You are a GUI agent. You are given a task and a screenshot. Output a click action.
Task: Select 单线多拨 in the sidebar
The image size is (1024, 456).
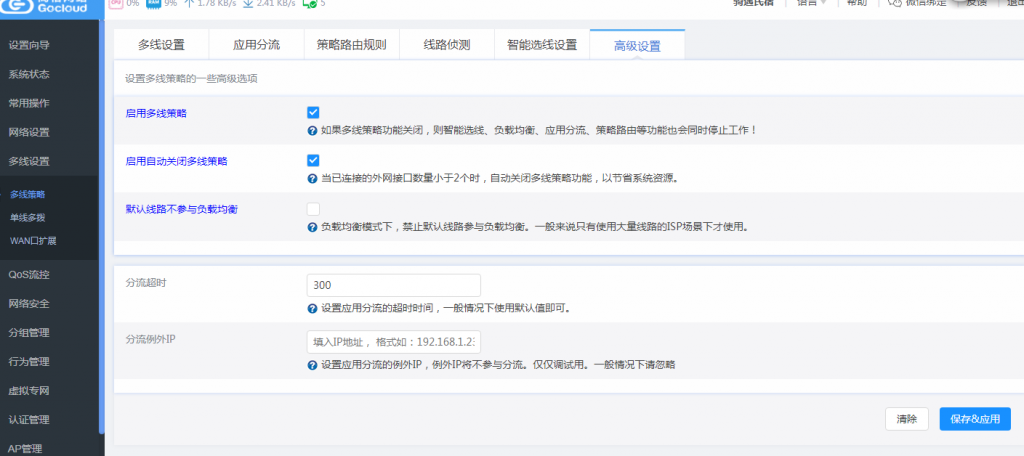(27, 217)
